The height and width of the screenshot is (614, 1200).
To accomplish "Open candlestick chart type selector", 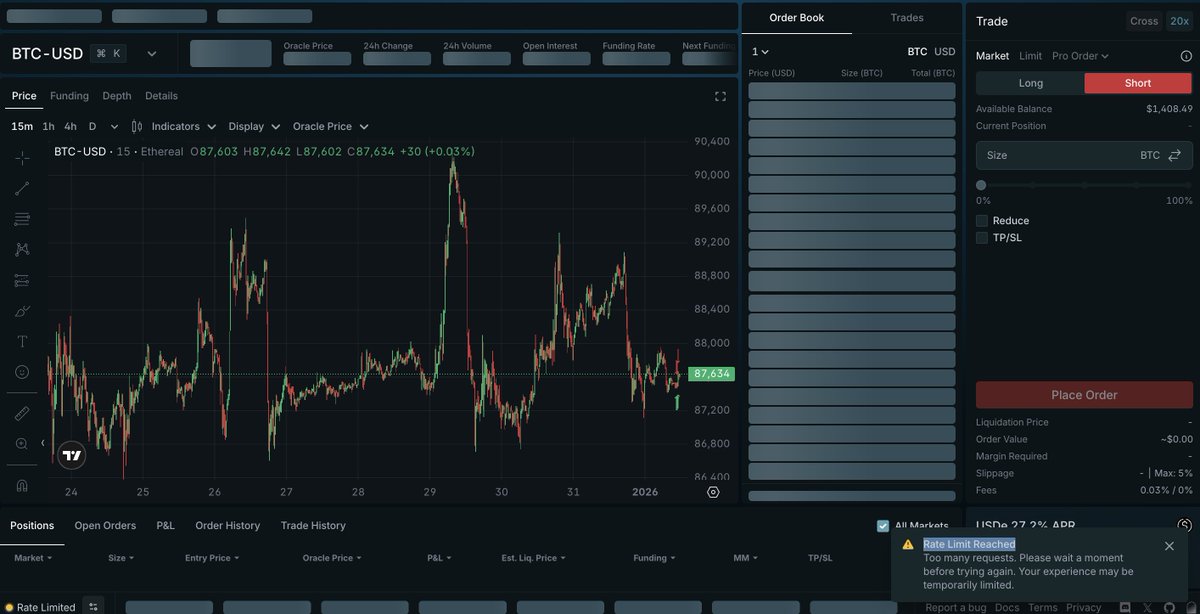I will click(x=136, y=126).
